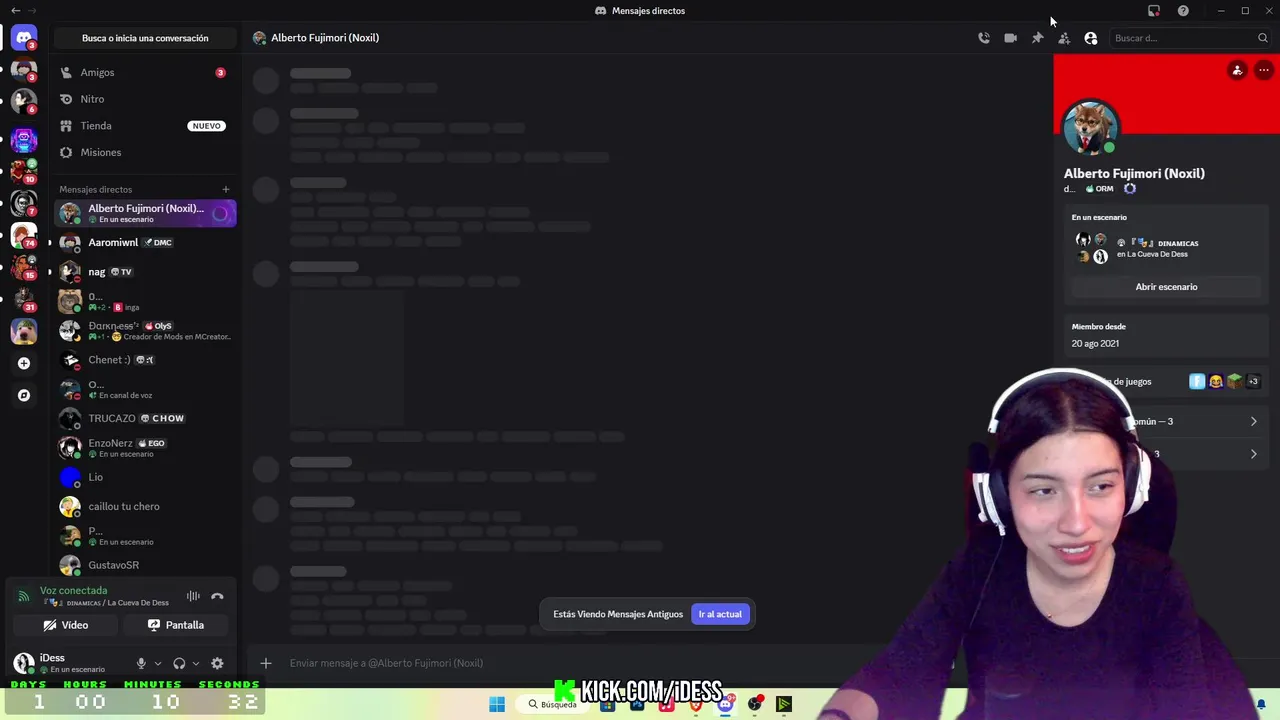Open the nag direct message
The width and height of the screenshot is (1280, 720).
[x=145, y=272]
